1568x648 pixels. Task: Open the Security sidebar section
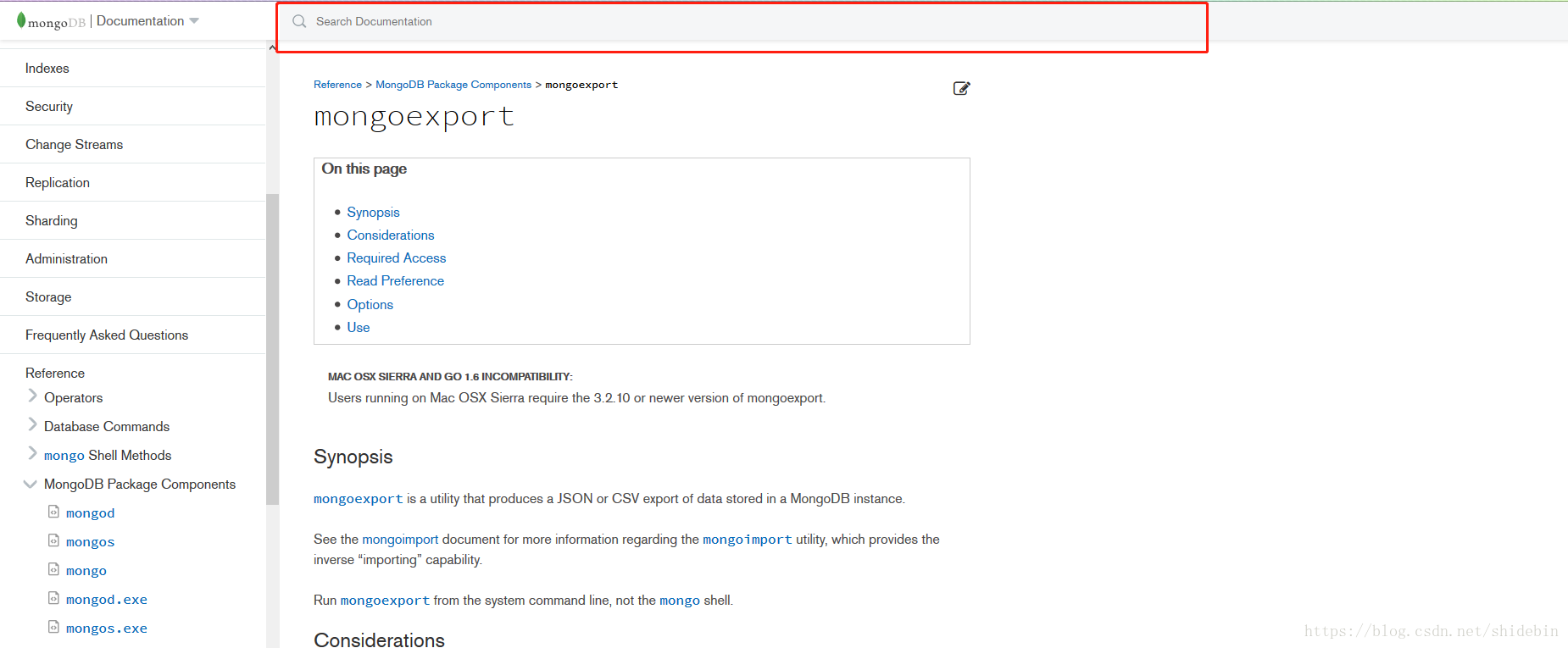click(x=49, y=107)
